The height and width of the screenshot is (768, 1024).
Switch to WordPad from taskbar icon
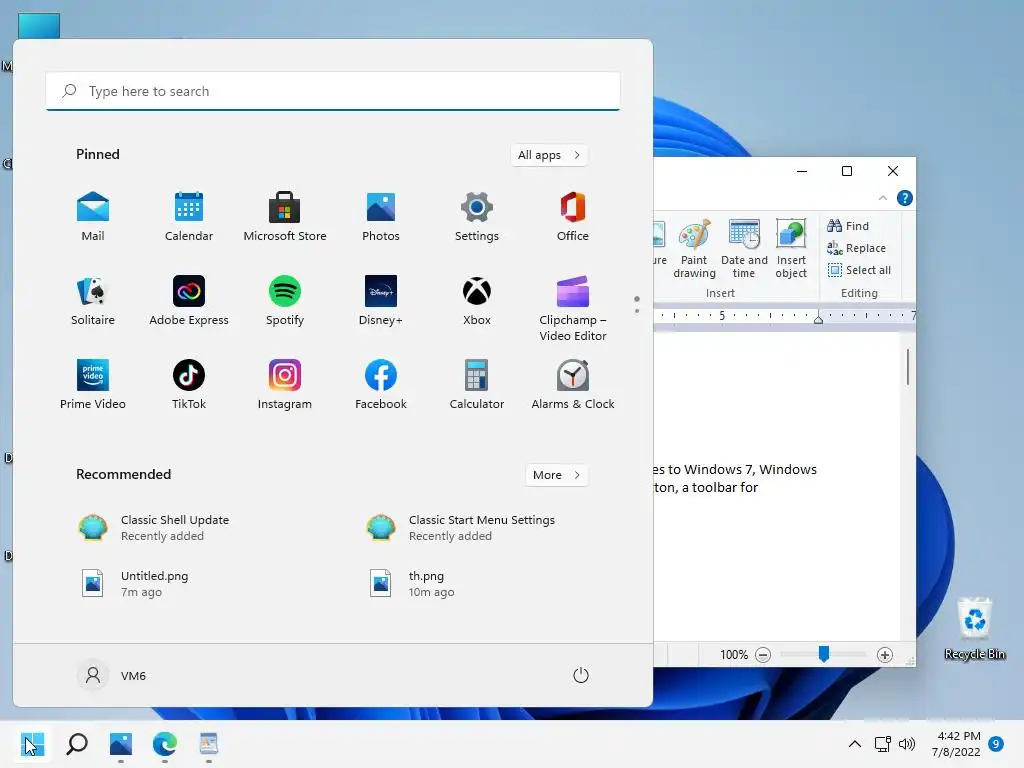click(208, 744)
